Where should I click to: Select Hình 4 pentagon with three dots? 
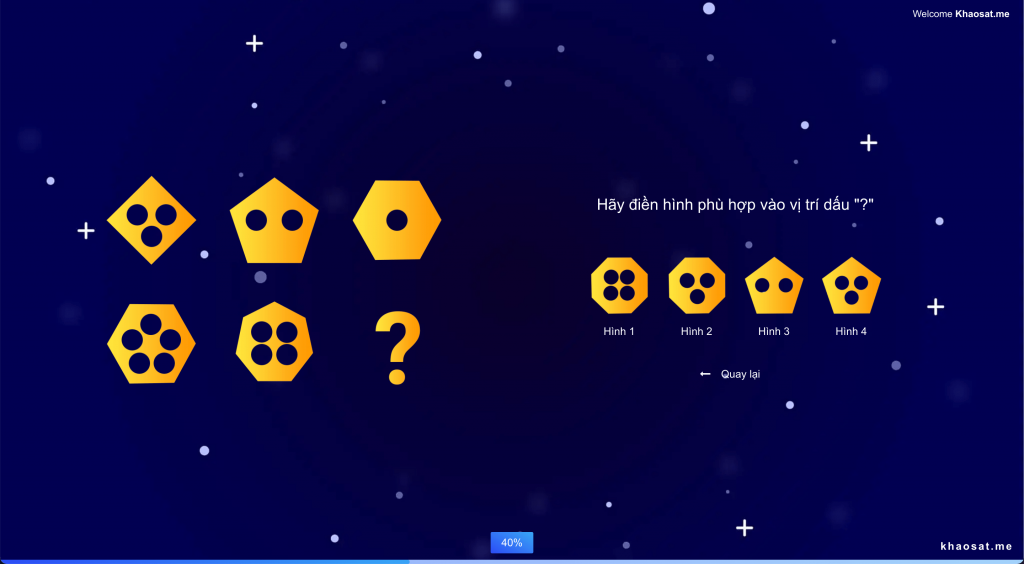pos(851,285)
